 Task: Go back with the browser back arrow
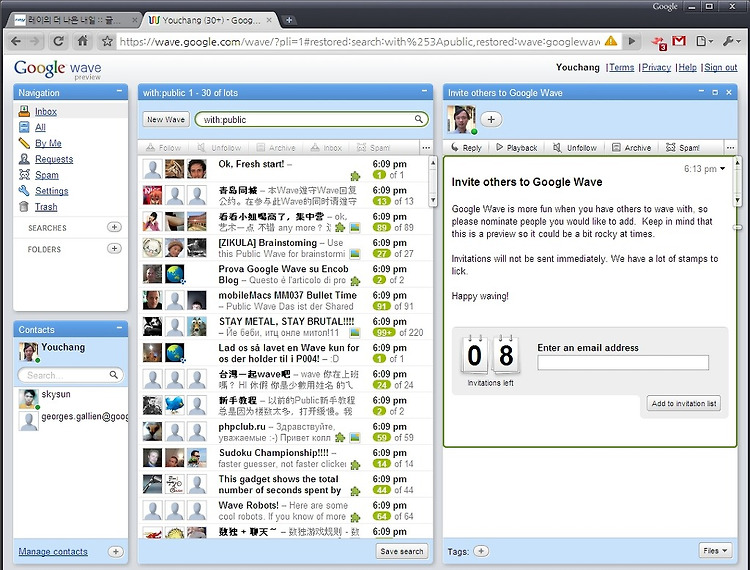click(16, 41)
